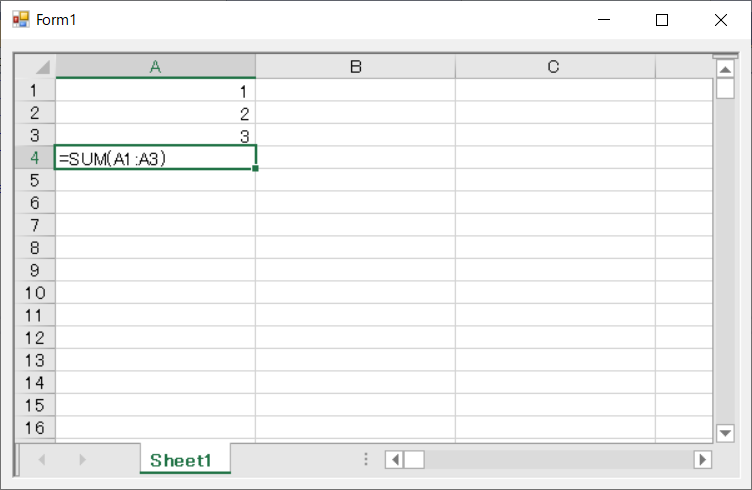Image resolution: width=752 pixels, height=490 pixels.
Task: Select column C header
Action: [x=553, y=67]
